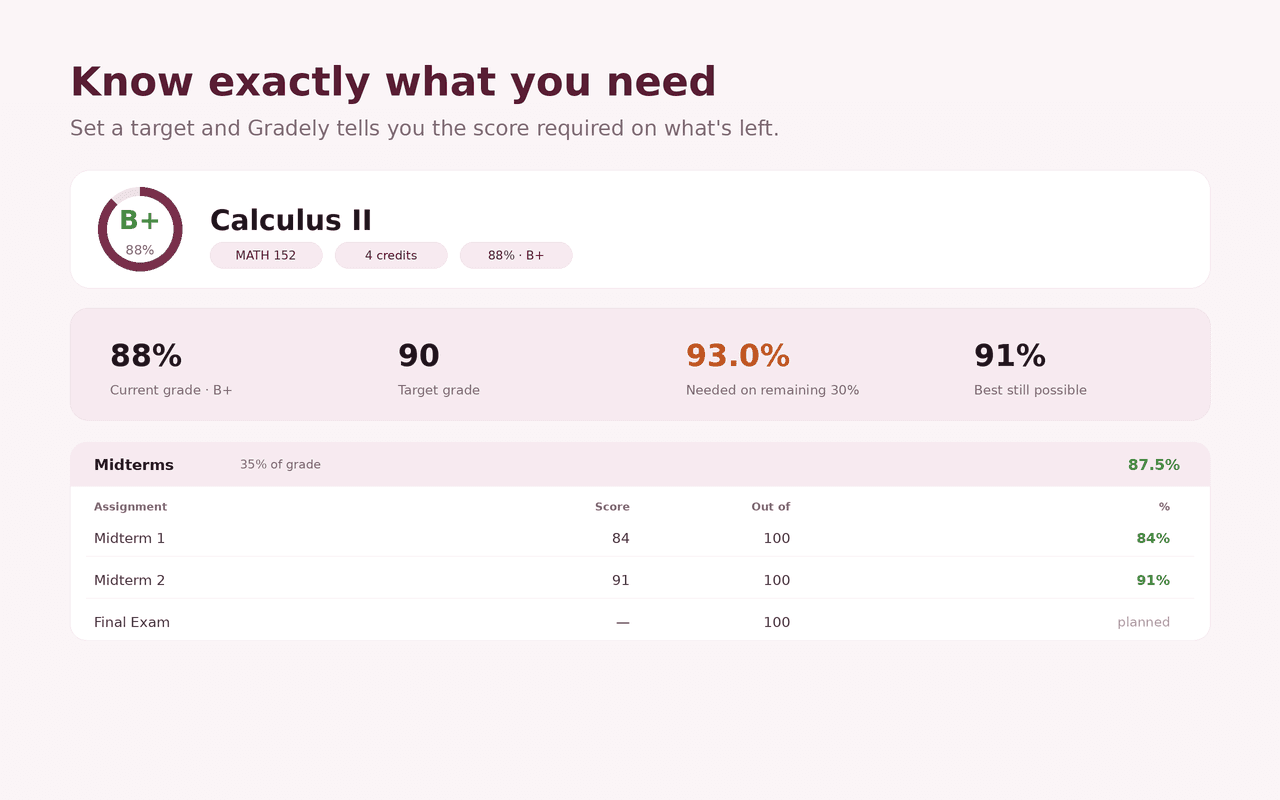Select the Midterm 1 assignment row

(x=640, y=538)
